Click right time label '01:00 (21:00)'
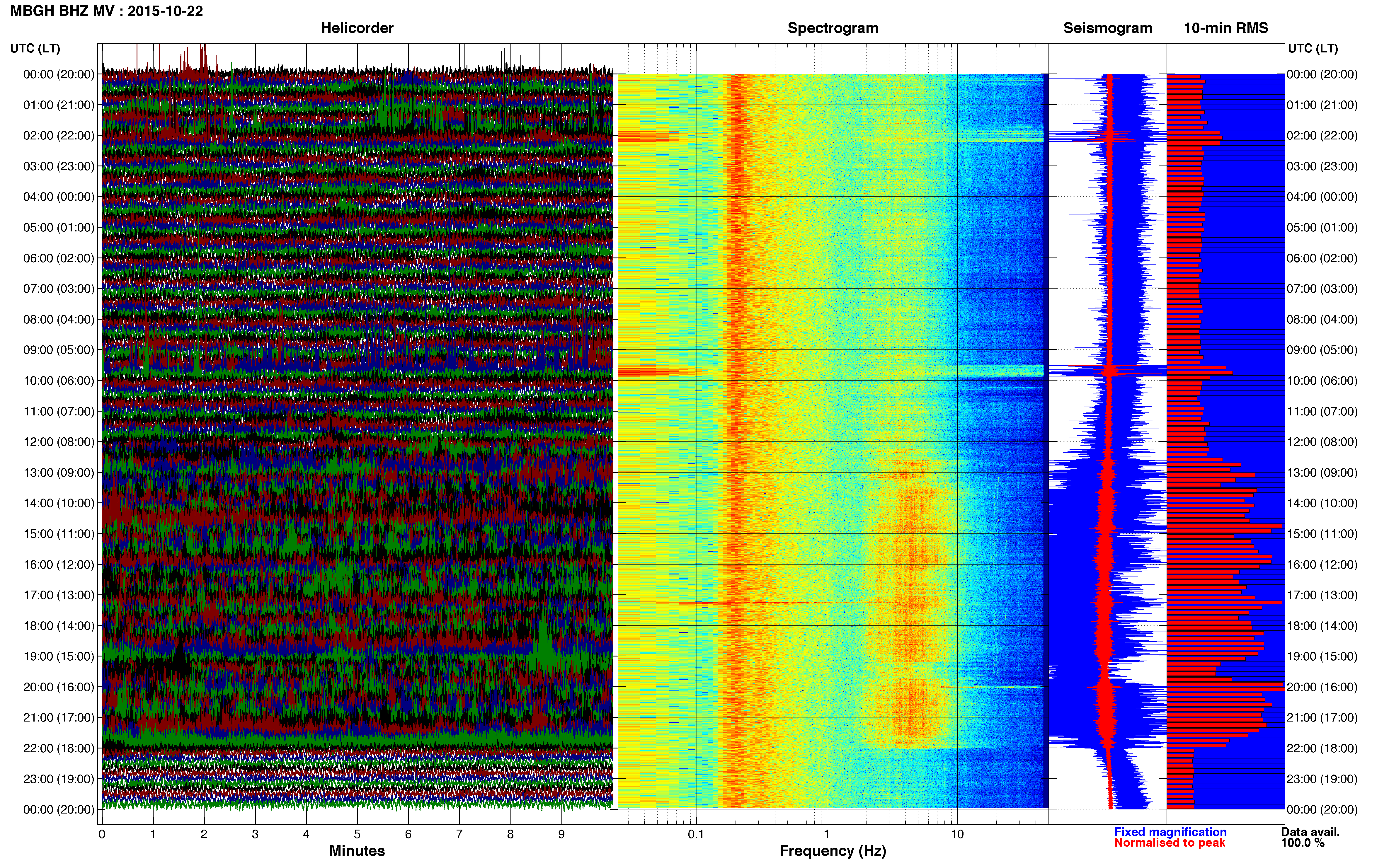The width and height of the screenshot is (1389, 868). tap(1322, 105)
